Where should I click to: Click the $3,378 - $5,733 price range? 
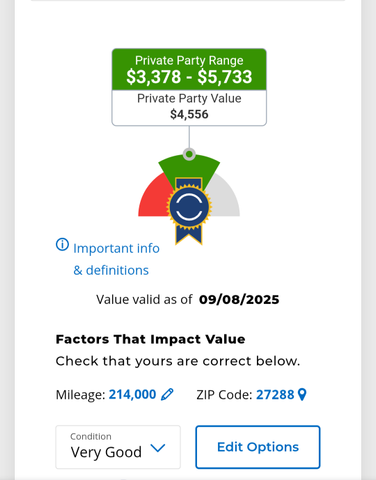coord(189,77)
